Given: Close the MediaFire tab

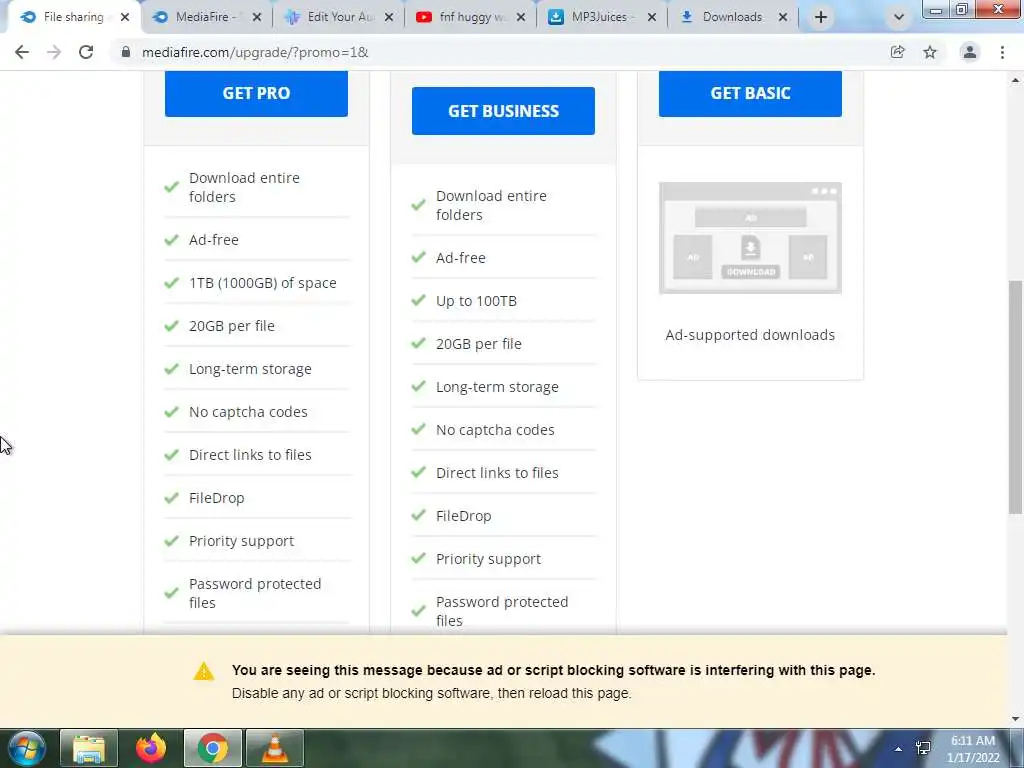Looking at the screenshot, I should [x=257, y=18].
